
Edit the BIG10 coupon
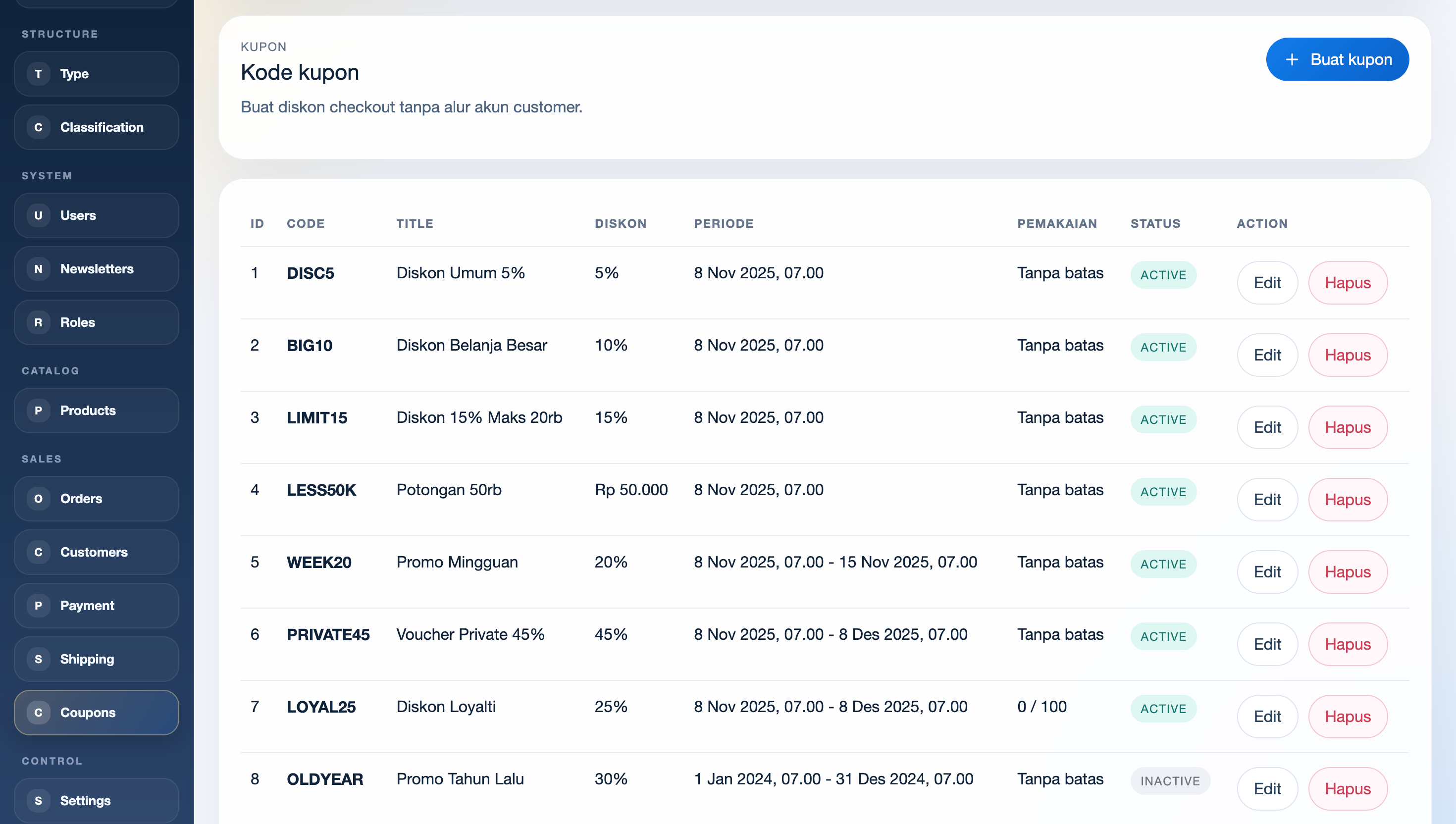(1267, 356)
